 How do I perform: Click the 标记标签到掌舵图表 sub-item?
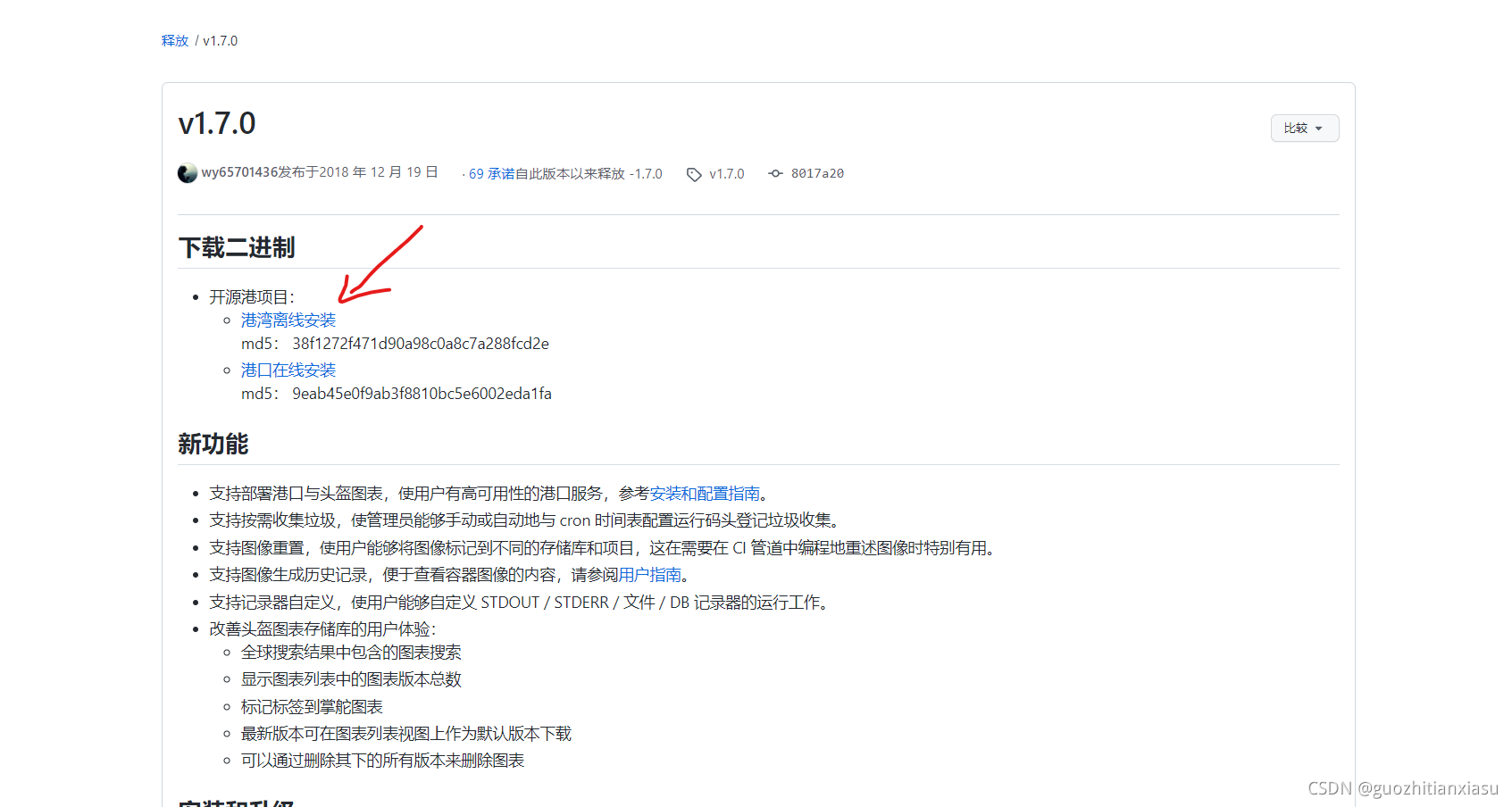click(x=312, y=707)
